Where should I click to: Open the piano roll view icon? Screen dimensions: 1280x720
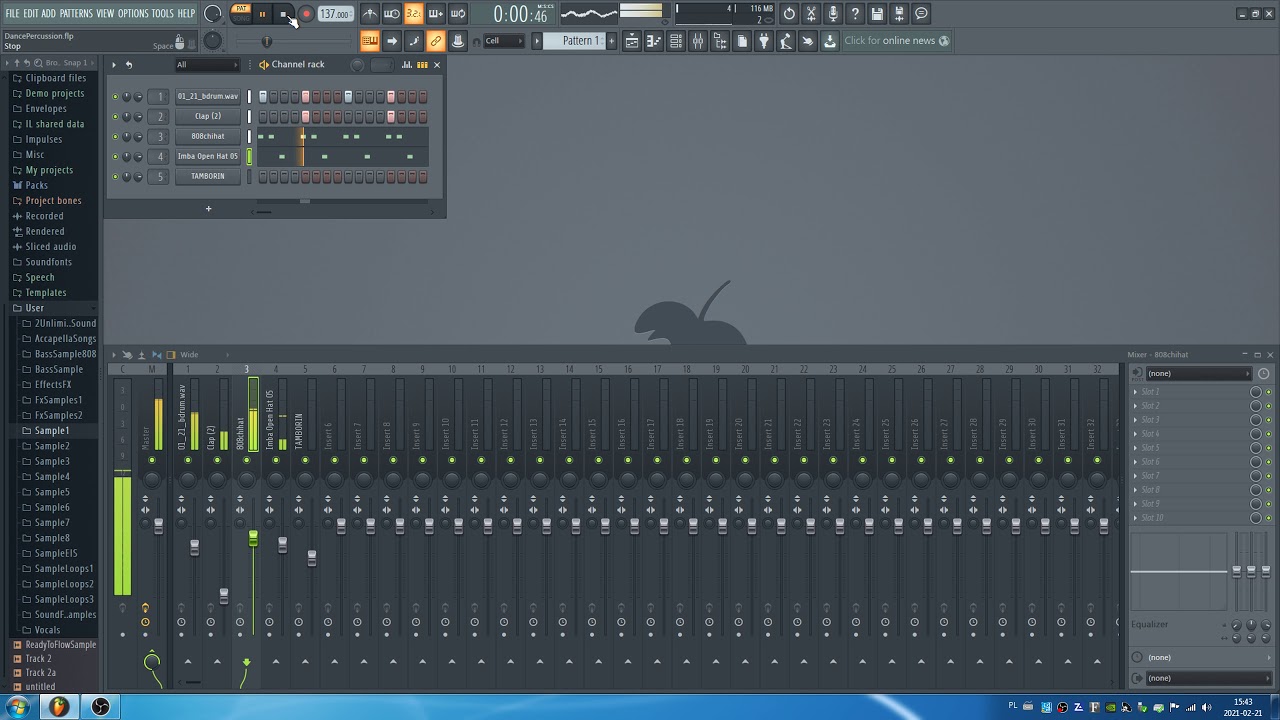click(654, 41)
